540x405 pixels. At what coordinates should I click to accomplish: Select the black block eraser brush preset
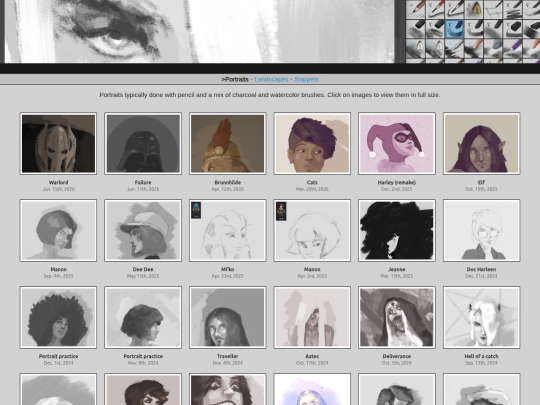(512, 29)
